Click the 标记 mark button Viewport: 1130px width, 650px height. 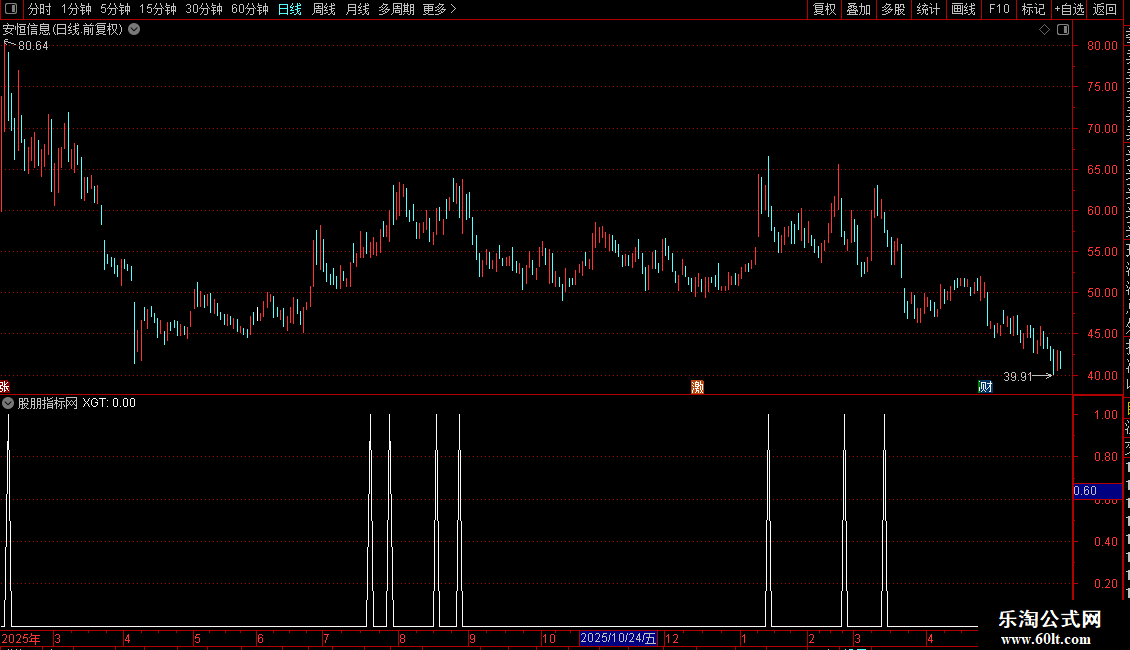pos(1033,9)
